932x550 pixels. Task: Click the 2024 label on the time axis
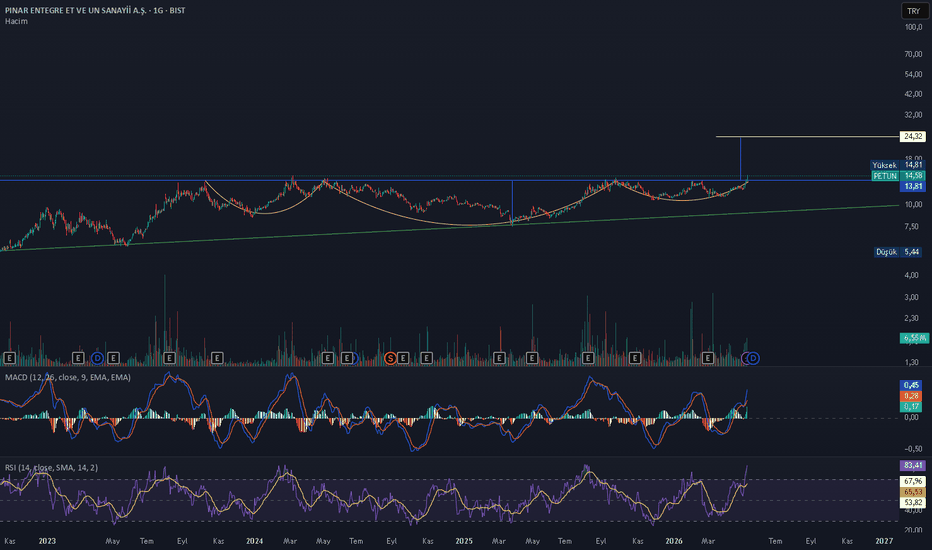254,540
